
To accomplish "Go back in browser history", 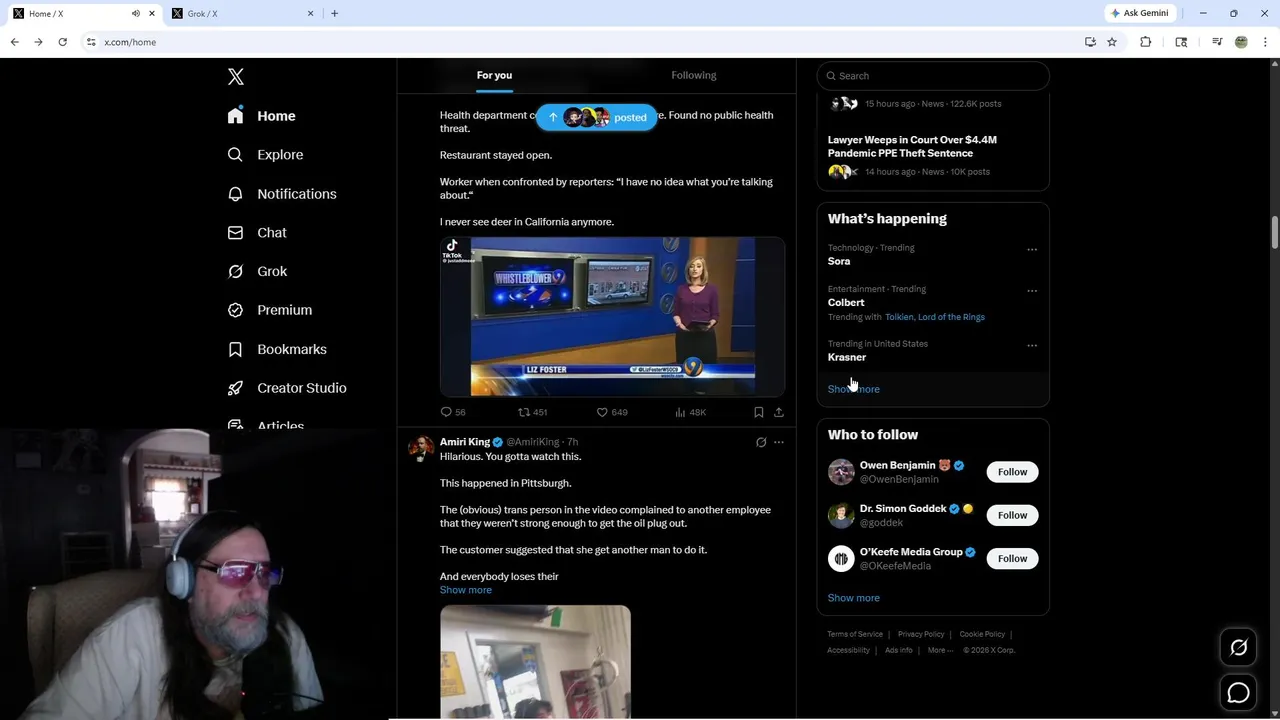I will (x=15, y=42).
